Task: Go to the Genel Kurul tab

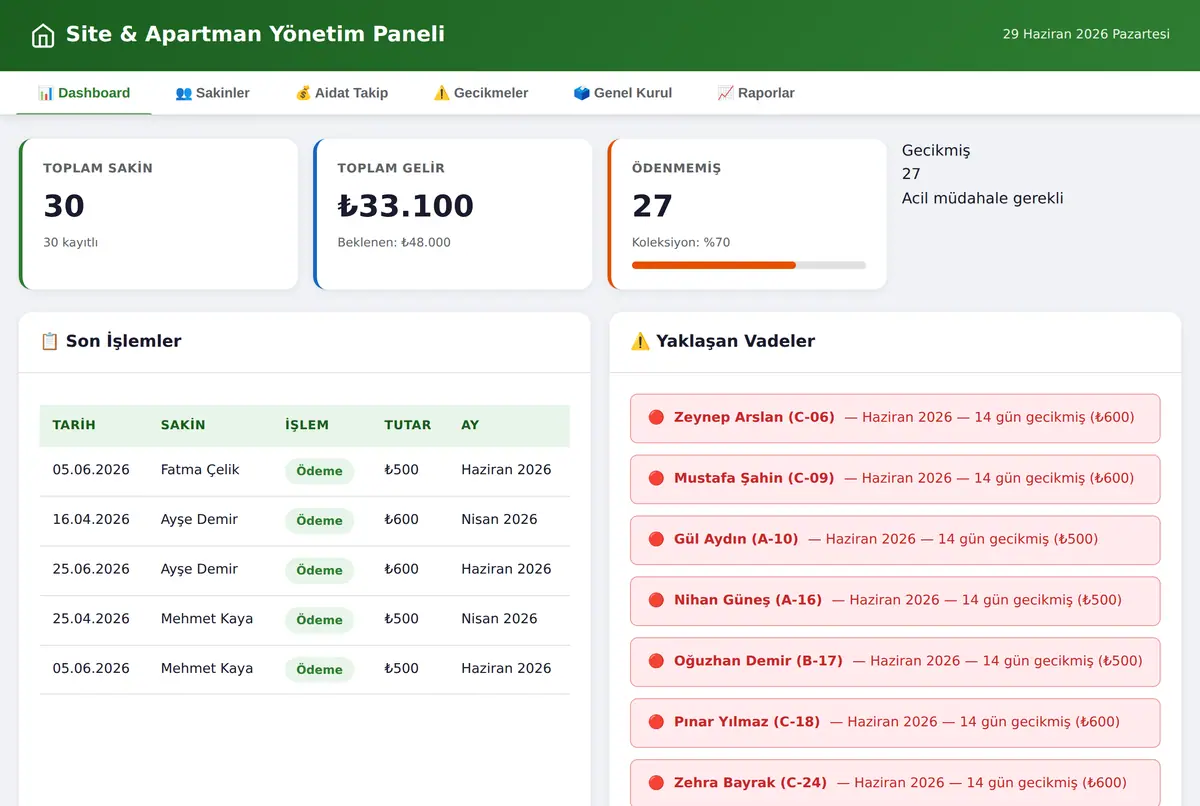Action: [x=622, y=93]
